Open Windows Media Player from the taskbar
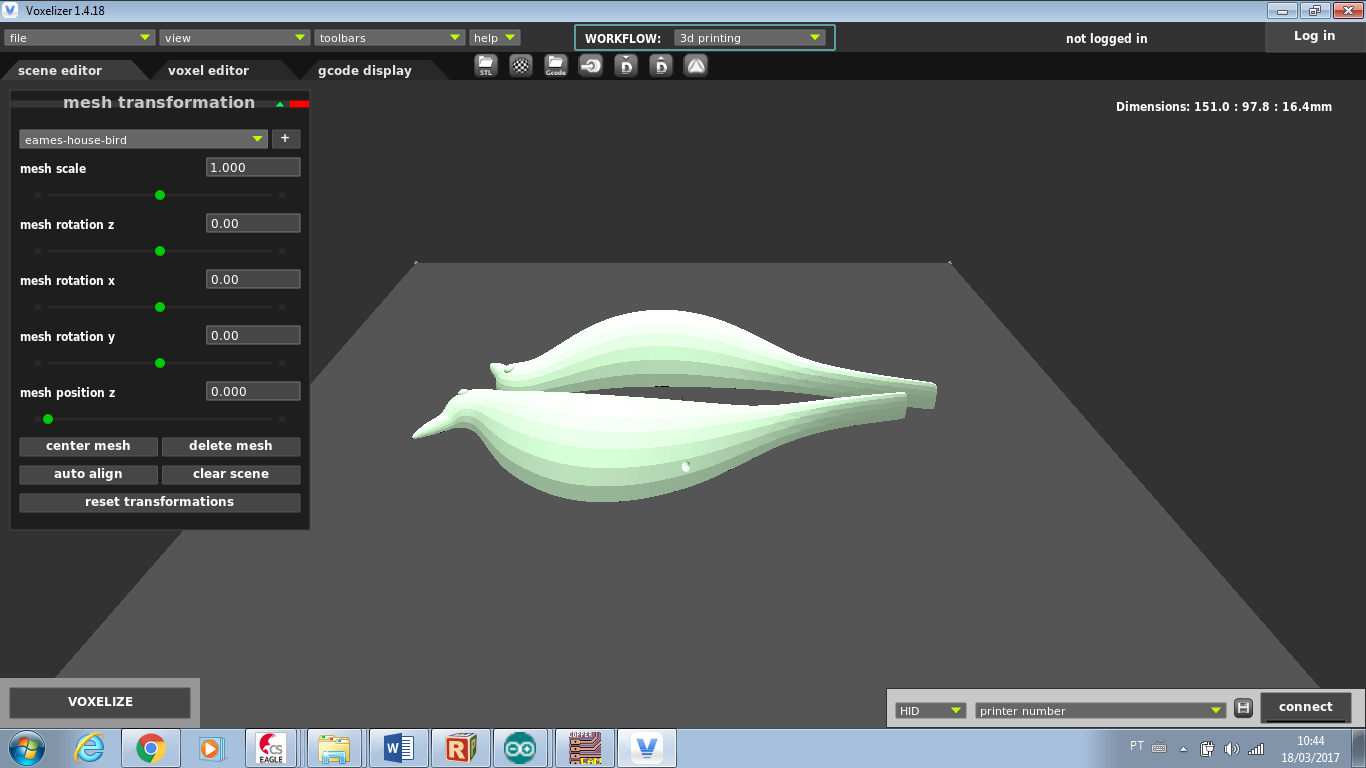Image resolution: width=1366 pixels, height=768 pixels. coord(211,748)
